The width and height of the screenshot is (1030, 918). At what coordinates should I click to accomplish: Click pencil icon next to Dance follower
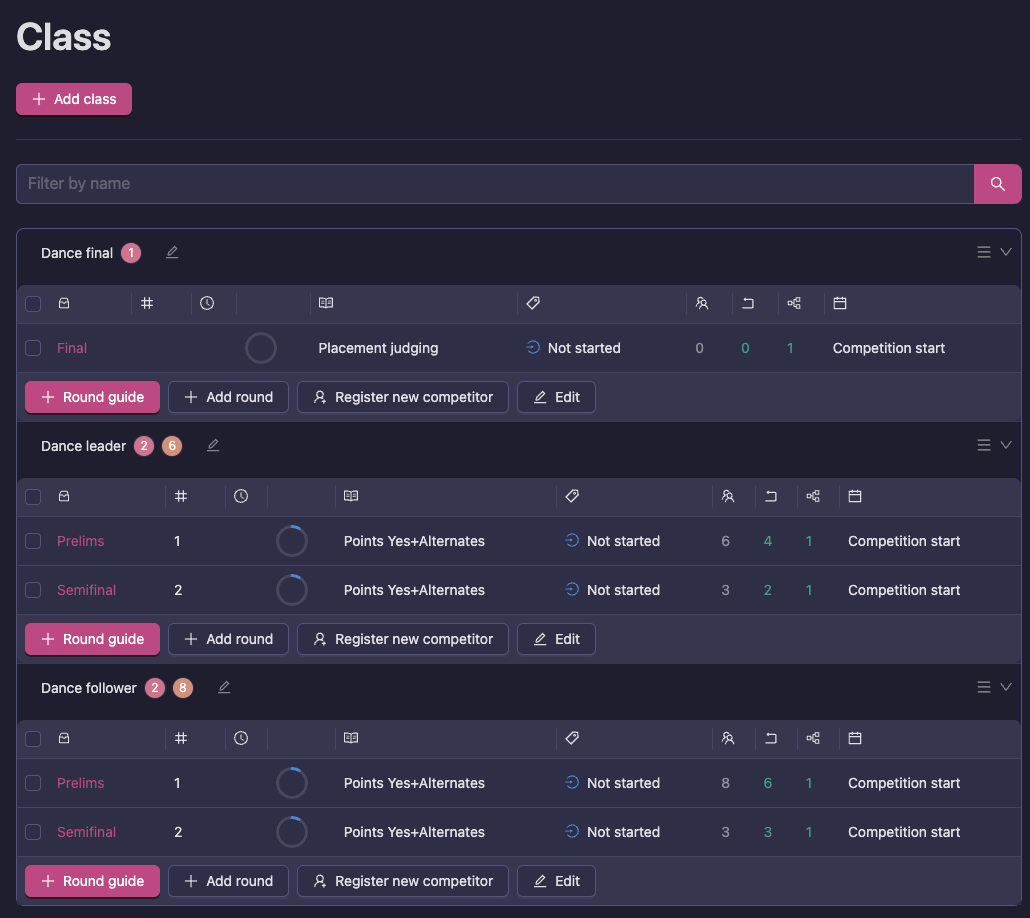coord(224,688)
